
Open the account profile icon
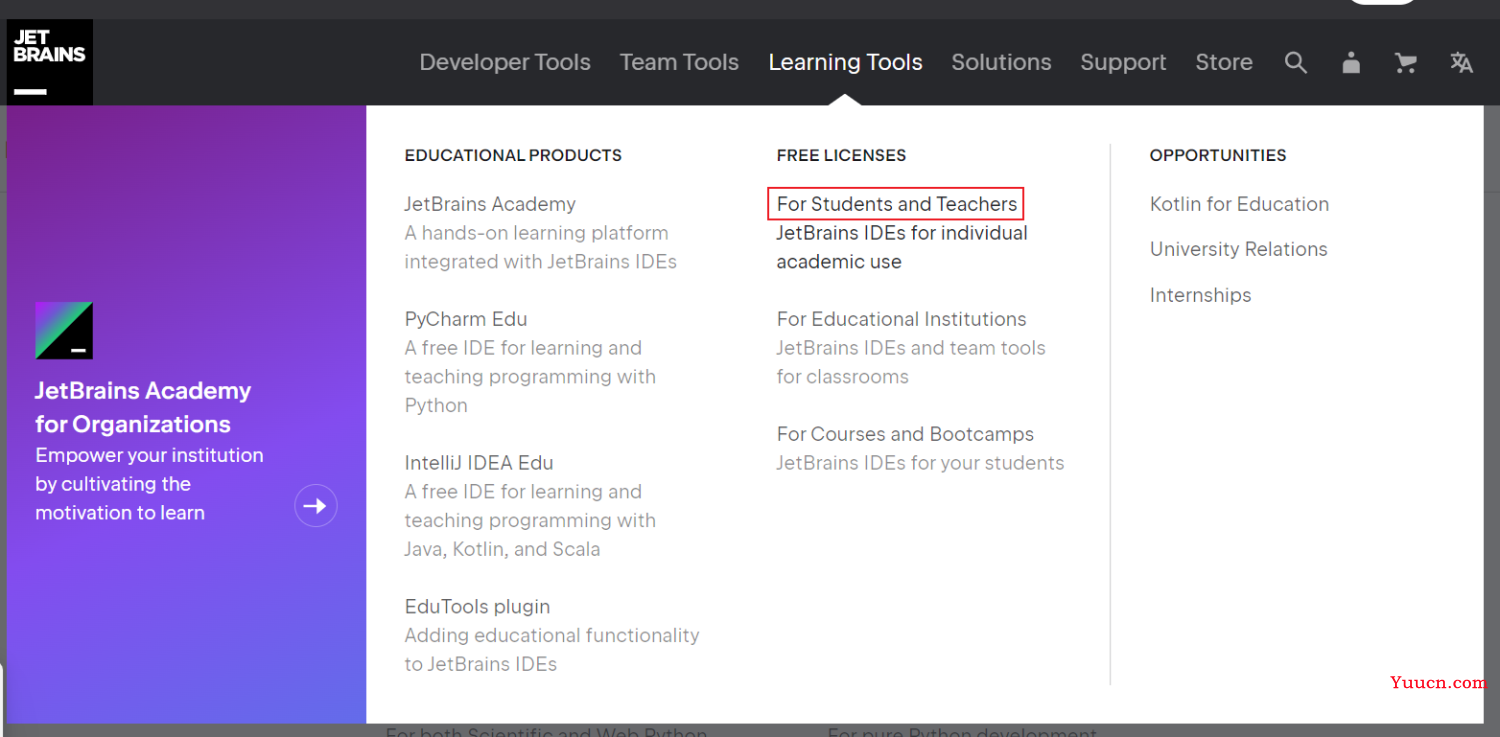1351,63
